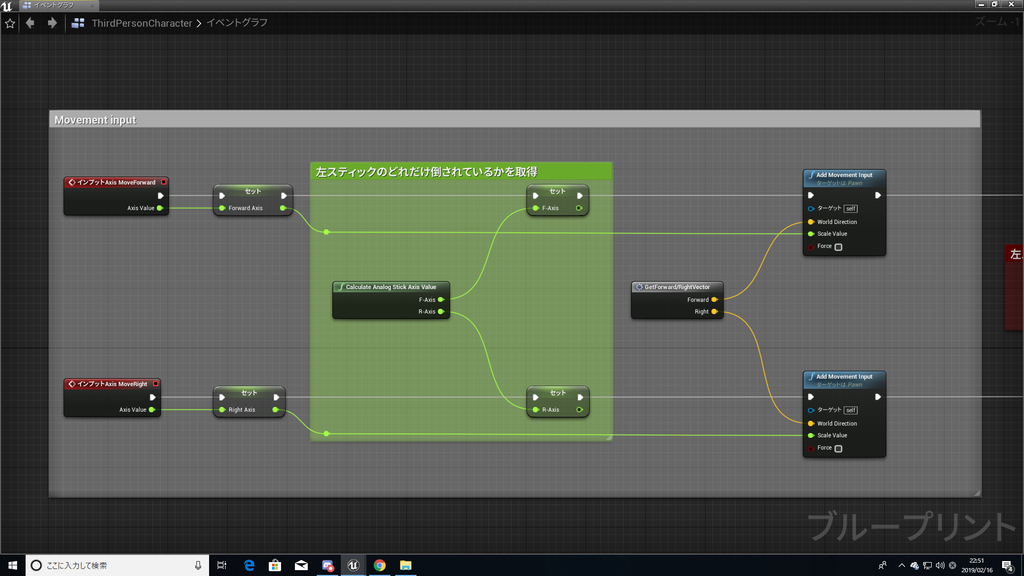Click Right Axis set node's exec output
The image size is (1024, 576).
click(276, 397)
